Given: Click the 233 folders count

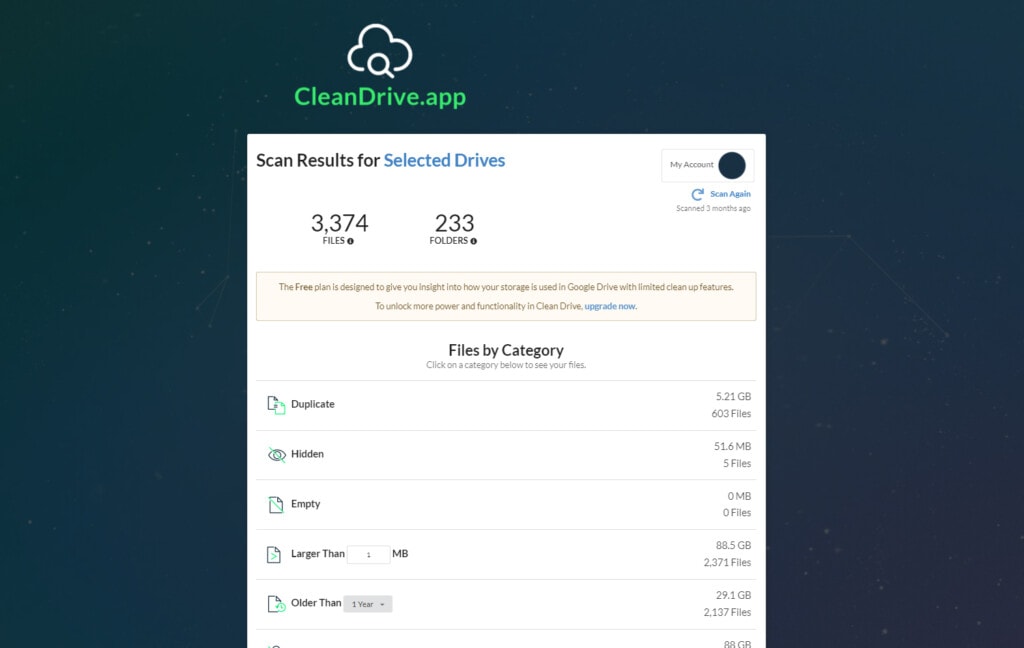Looking at the screenshot, I should [455, 223].
